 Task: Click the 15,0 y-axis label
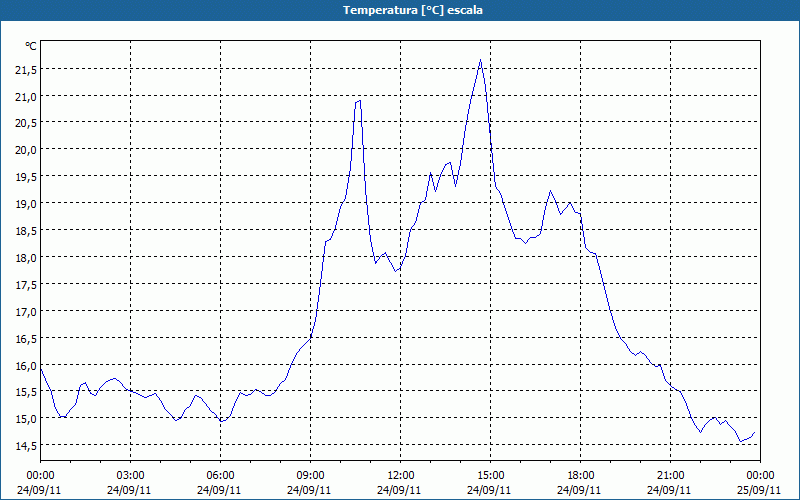tap(26, 419)
